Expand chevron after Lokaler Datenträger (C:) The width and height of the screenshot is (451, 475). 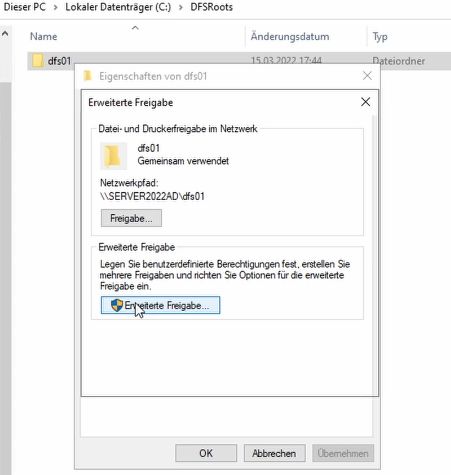coord(181,7)
